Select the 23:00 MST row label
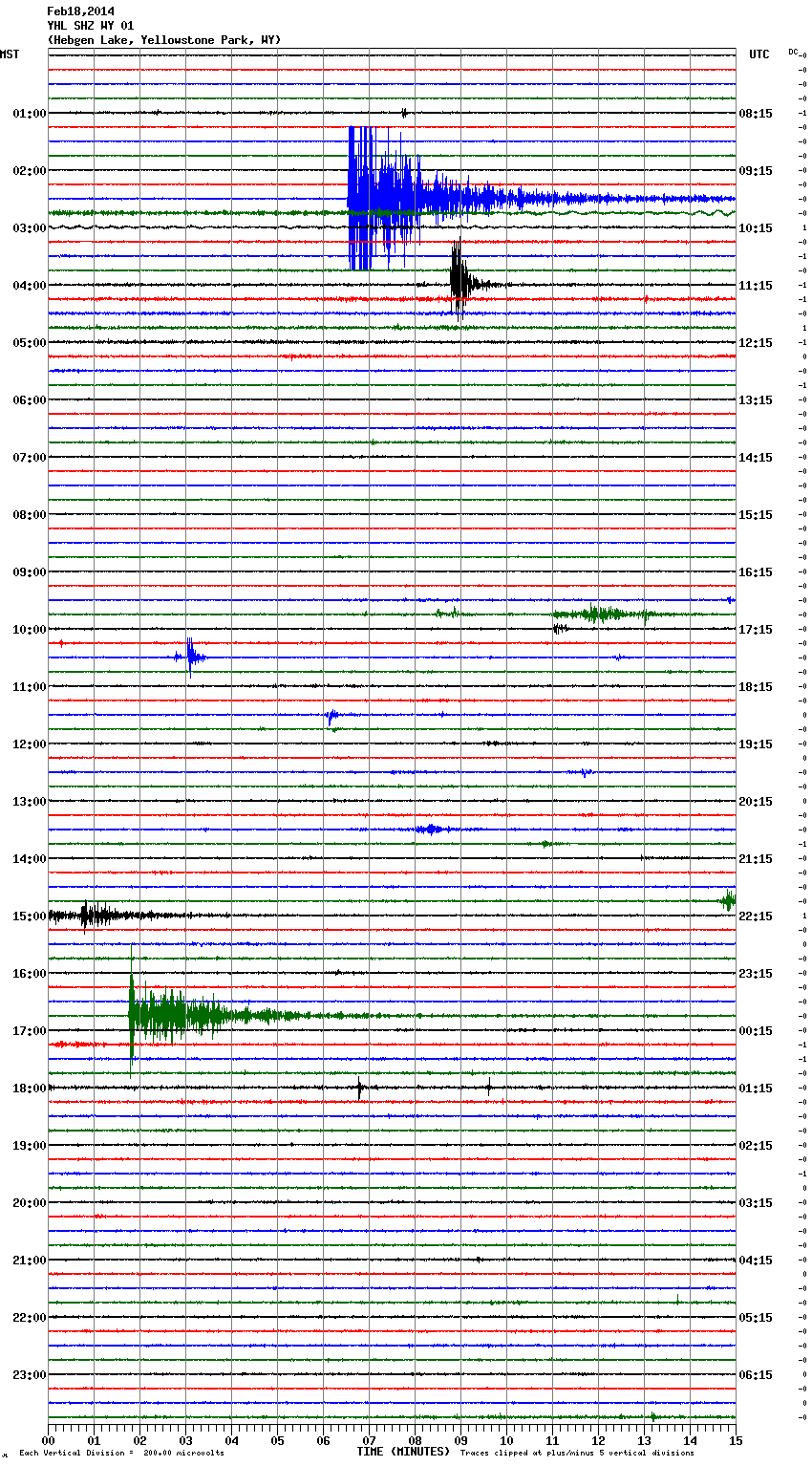This screenshot has height=1466, width=812. pos(30,1375)
